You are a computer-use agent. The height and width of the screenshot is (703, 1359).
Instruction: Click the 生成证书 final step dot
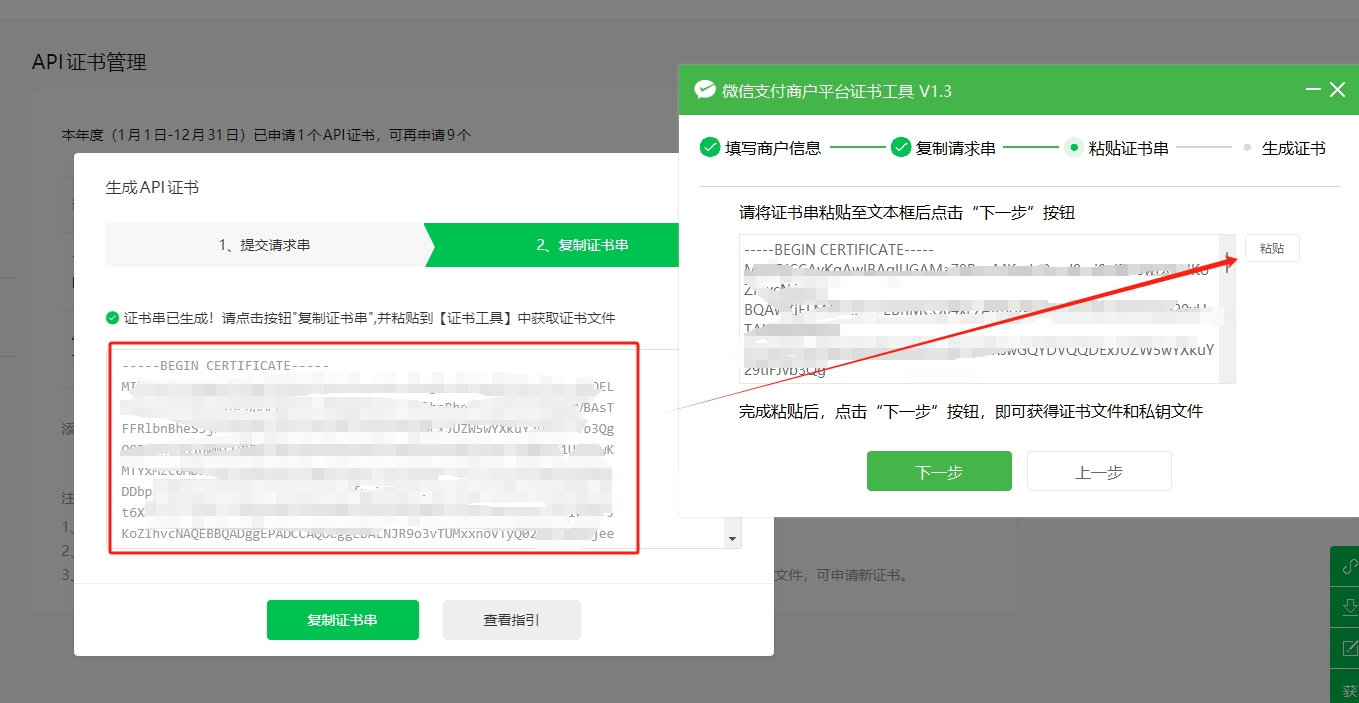click(1247, 147)
